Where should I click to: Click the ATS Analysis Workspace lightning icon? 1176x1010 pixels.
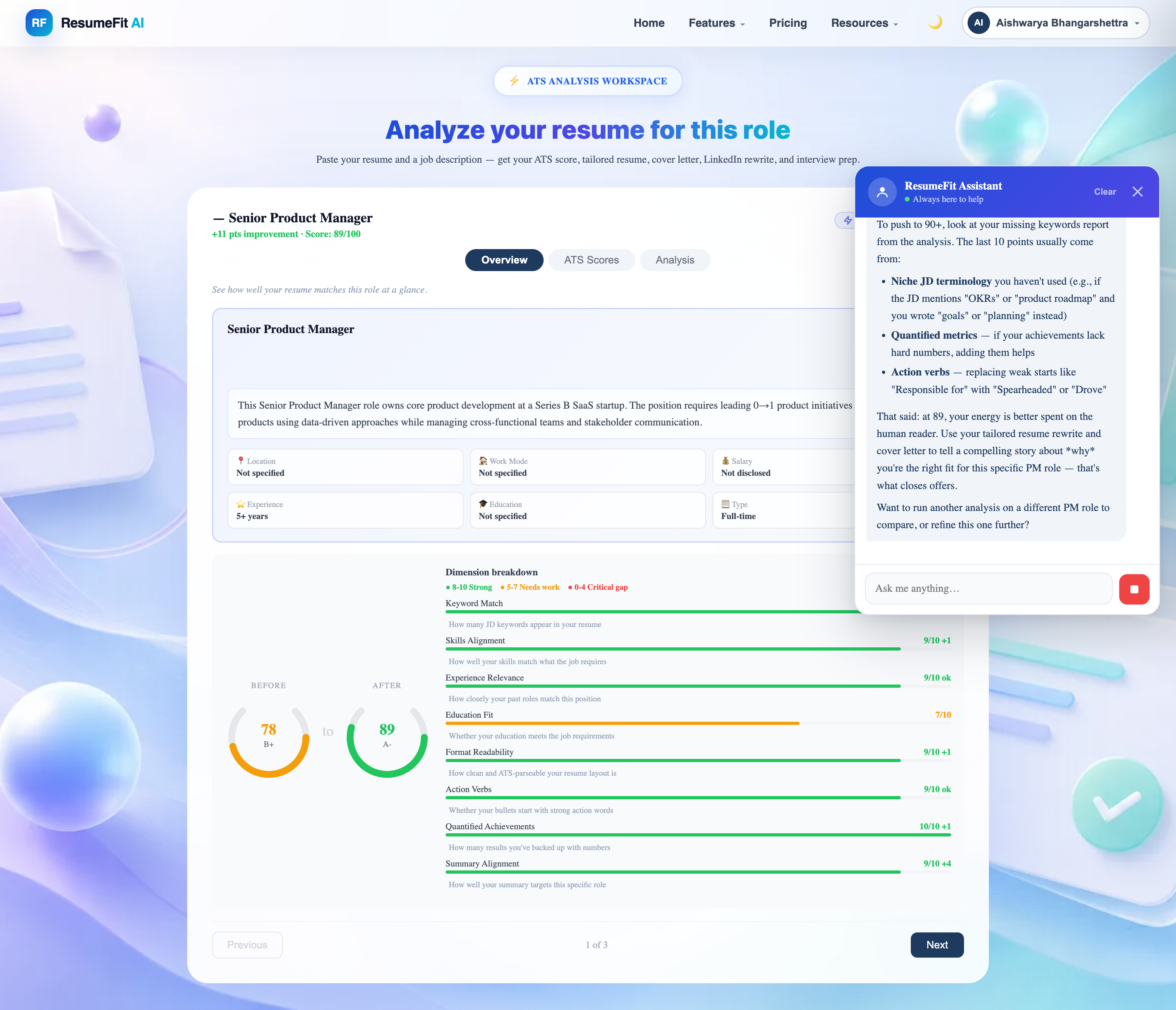point(514,81)
